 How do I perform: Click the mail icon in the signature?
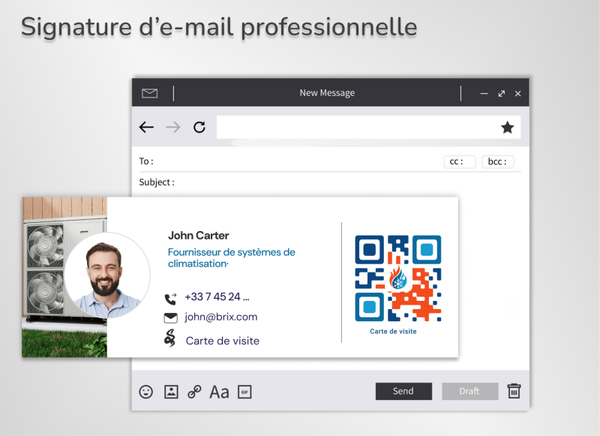click(171, 318)
